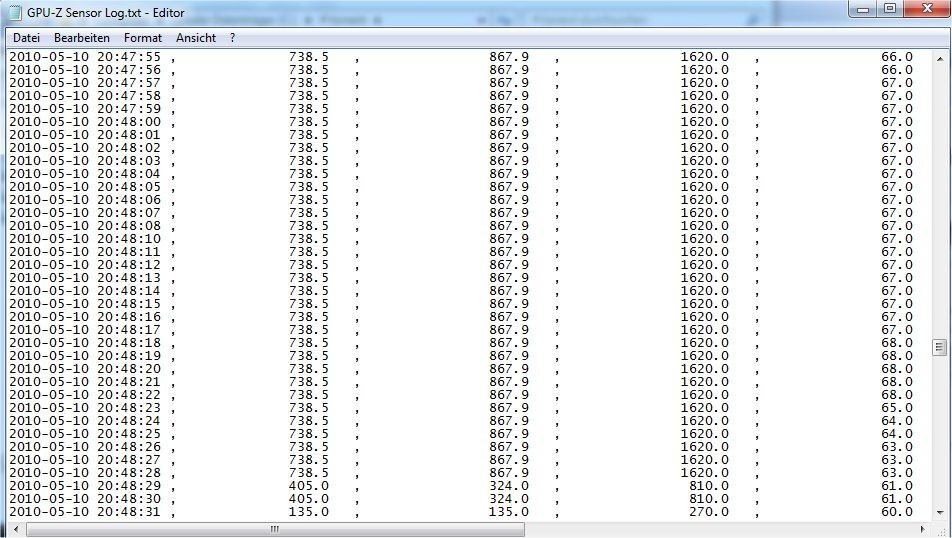Click timestamp 2010-05-10 20:48:00
952x538 pixels.
click(x=85, y=122)
